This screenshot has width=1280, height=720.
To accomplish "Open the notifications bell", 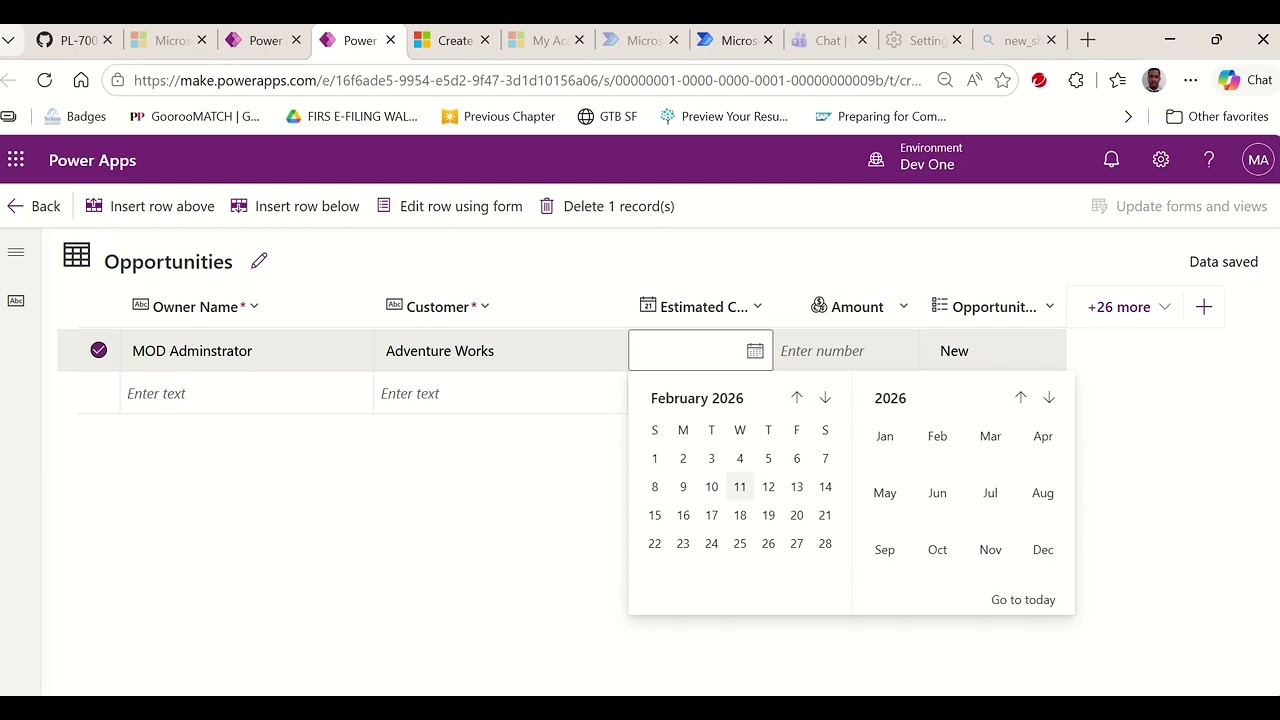I will coord(1111,160).
